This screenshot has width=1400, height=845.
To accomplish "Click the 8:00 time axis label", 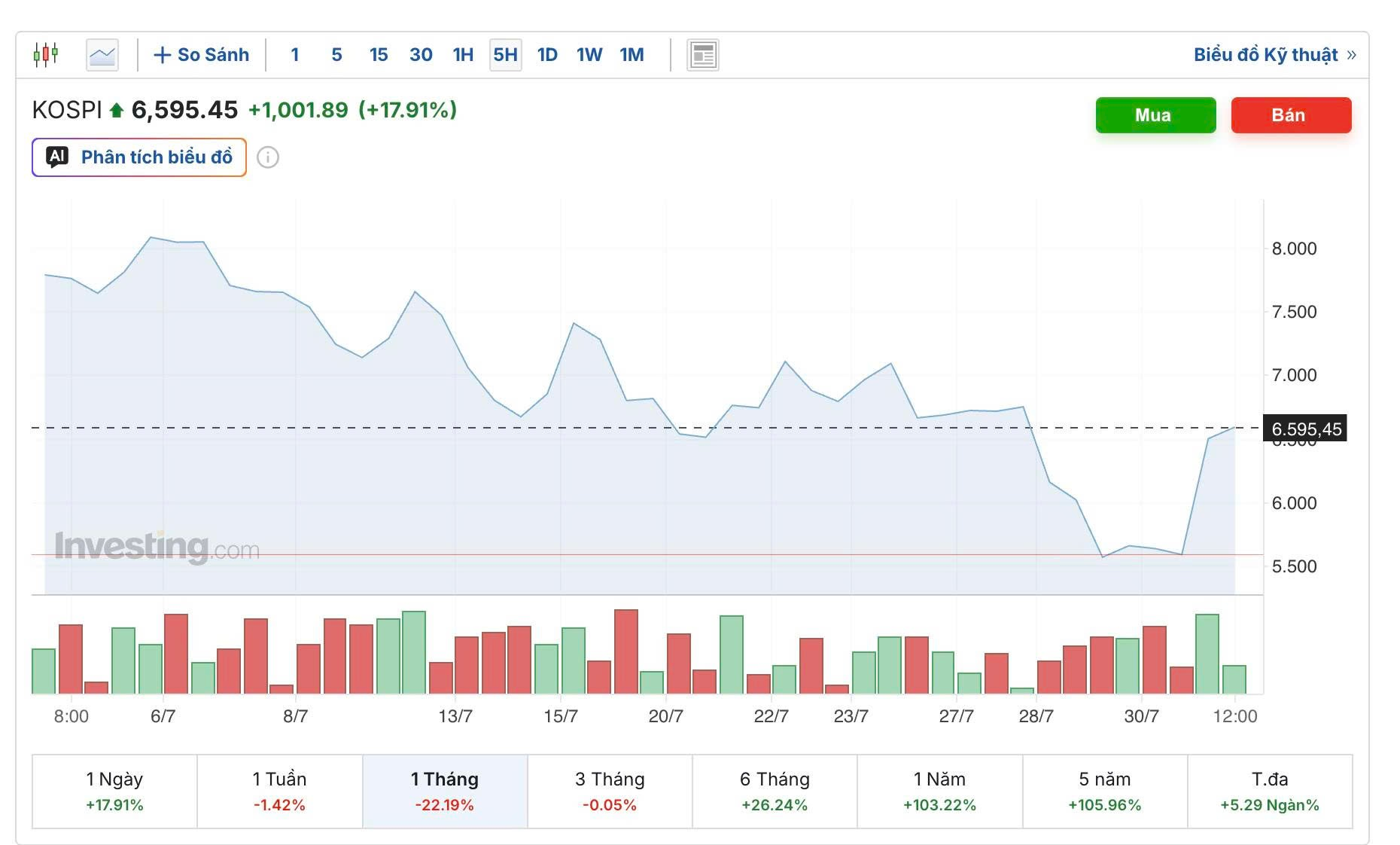I will click(x=72, y=716).
